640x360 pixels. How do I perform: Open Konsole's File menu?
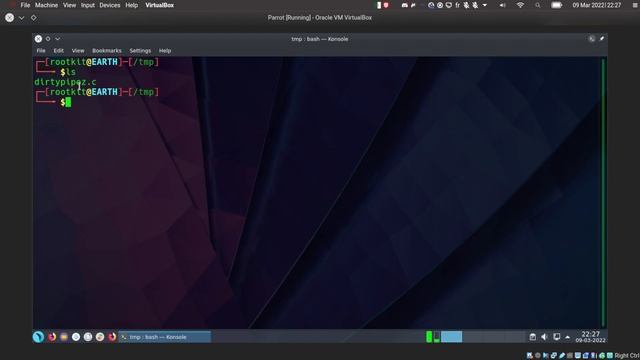pyautogui.click(x=41, y=51)
